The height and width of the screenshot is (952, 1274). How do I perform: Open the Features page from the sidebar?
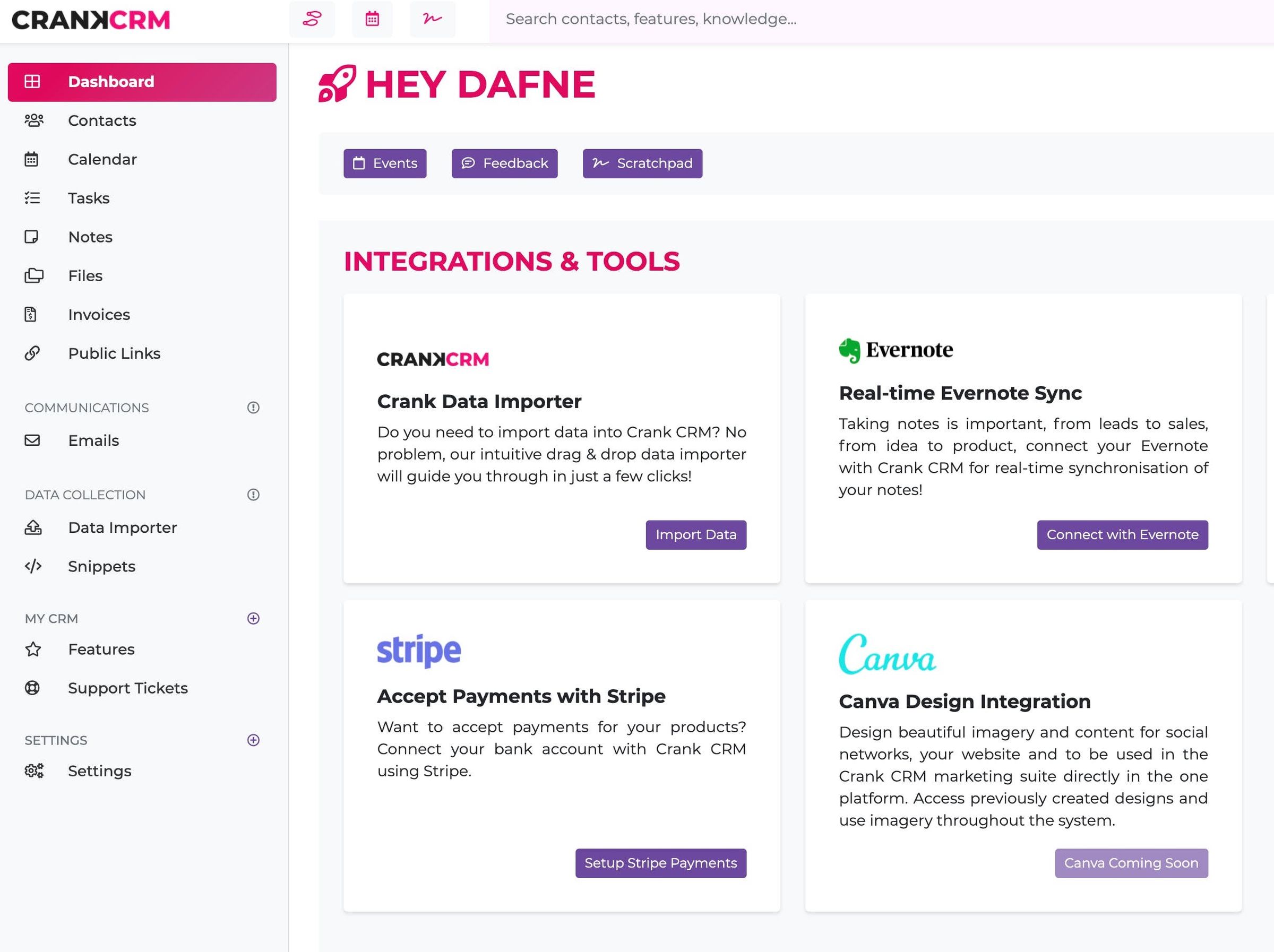click(x=101, y=649)
